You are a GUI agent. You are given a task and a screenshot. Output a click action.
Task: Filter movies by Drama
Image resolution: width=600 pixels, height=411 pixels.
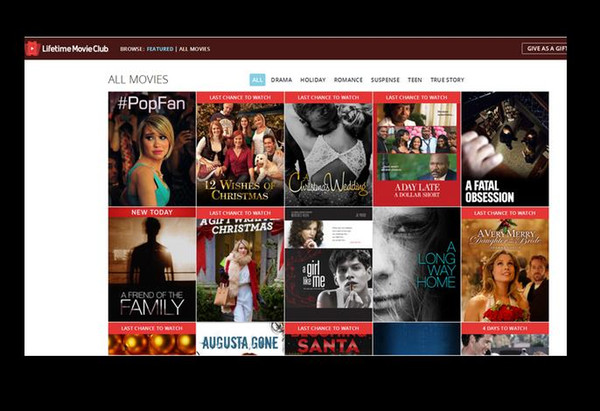[281, 80]
